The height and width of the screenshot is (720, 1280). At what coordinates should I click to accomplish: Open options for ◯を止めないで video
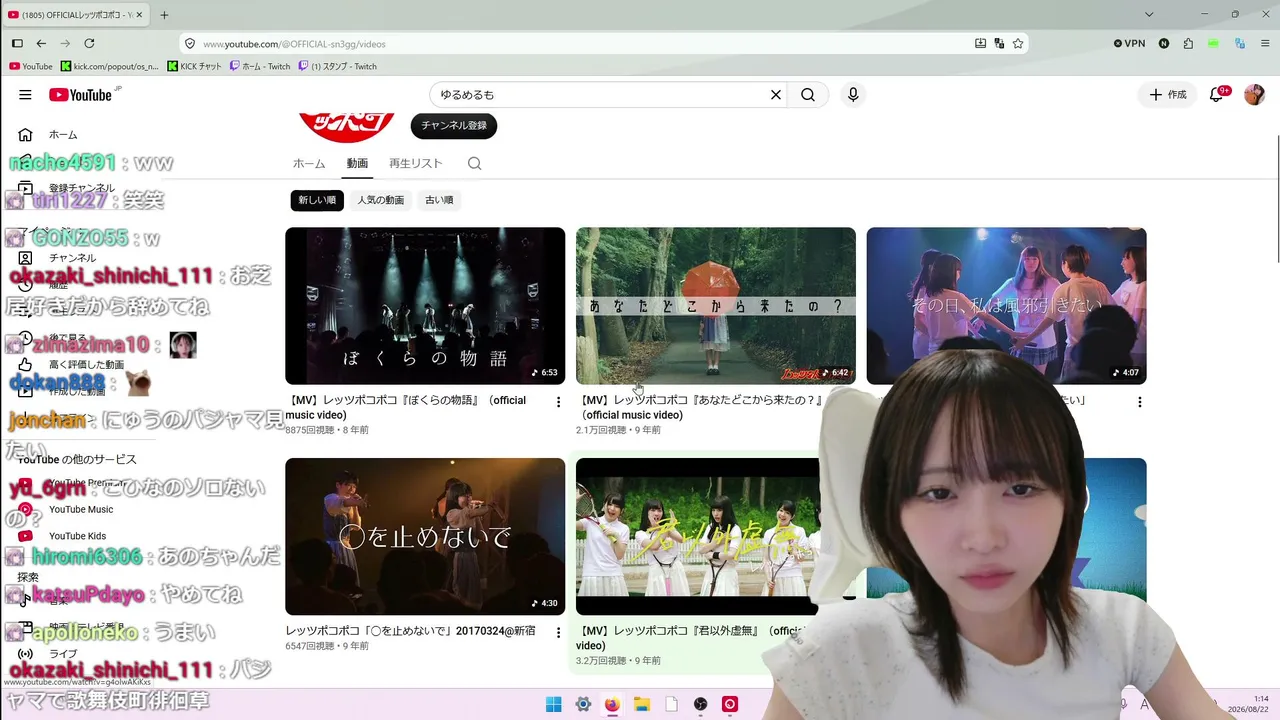click(x=558, y=633)
